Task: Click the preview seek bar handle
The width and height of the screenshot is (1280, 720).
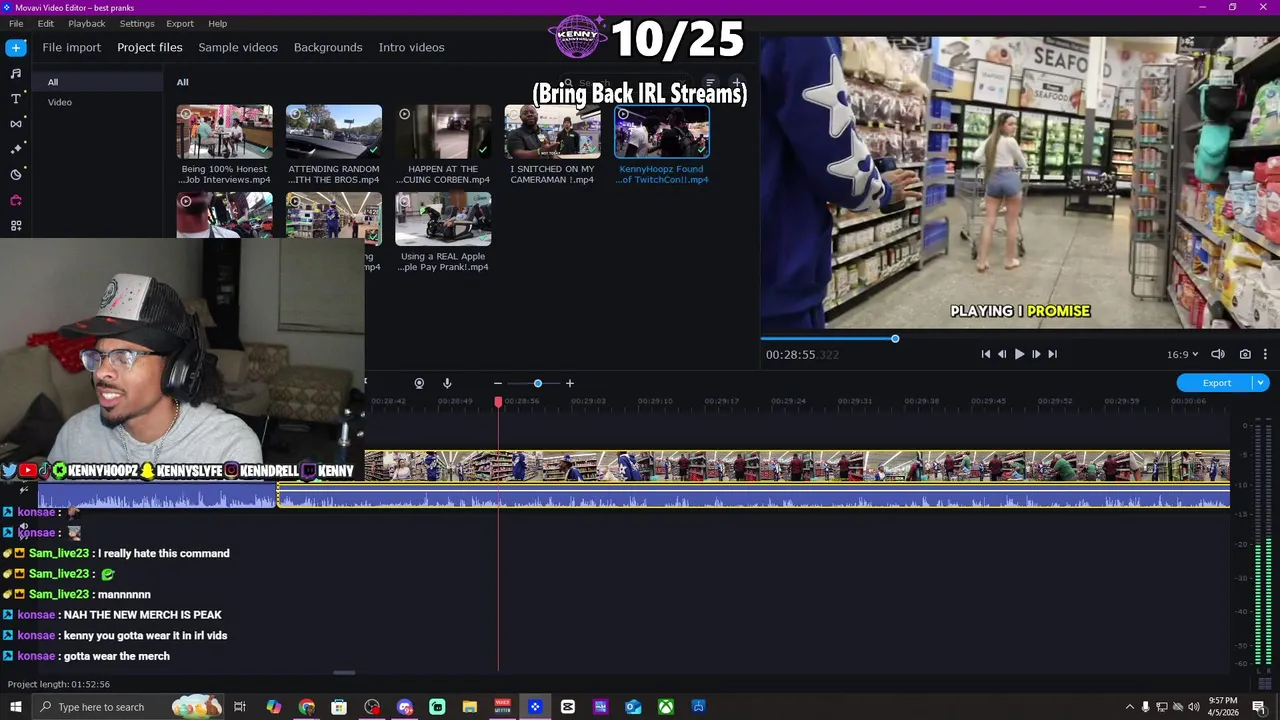Action: (x=895, y=339)
